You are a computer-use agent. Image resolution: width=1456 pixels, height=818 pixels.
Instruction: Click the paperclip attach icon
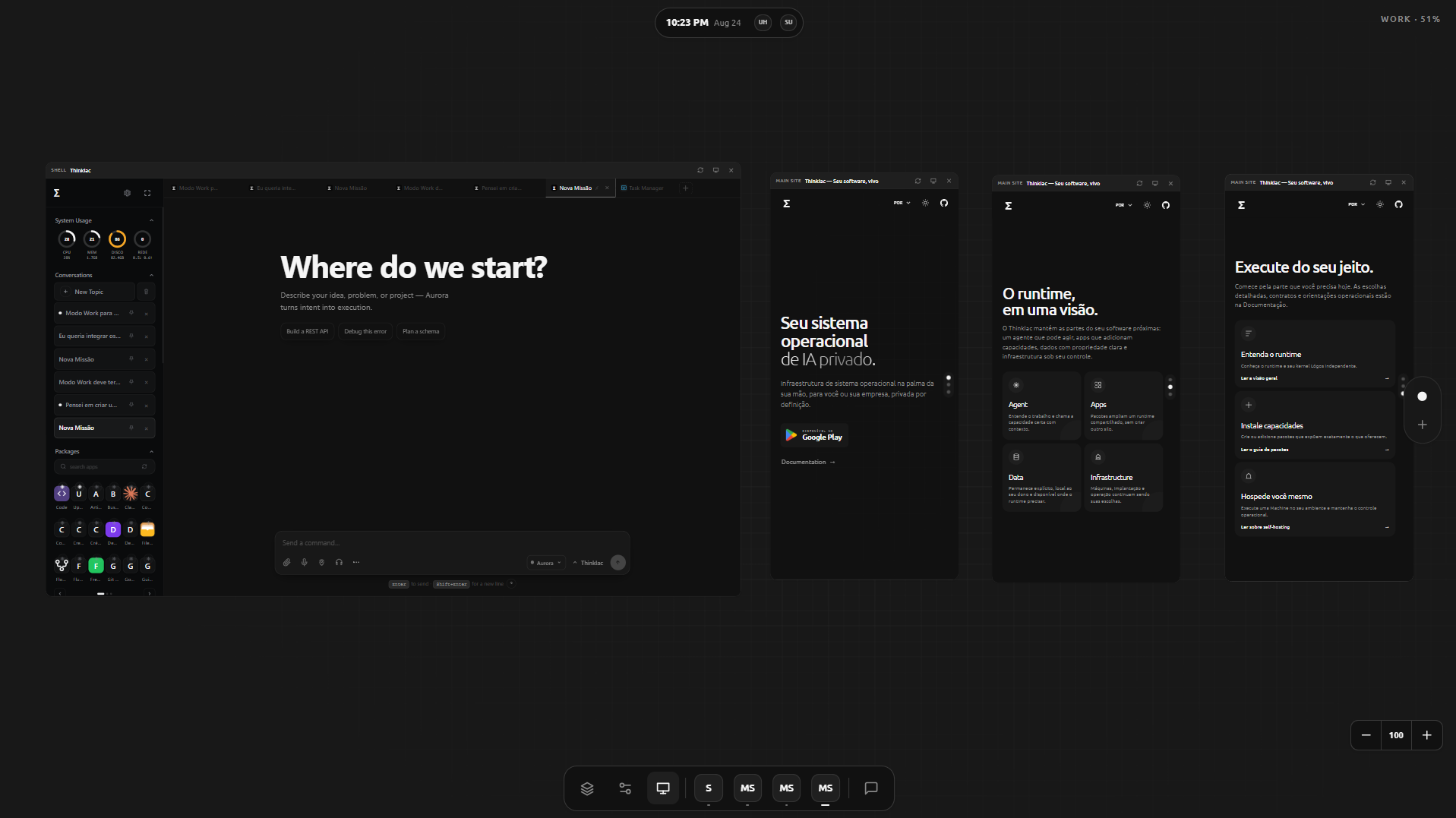pos(286,563)
